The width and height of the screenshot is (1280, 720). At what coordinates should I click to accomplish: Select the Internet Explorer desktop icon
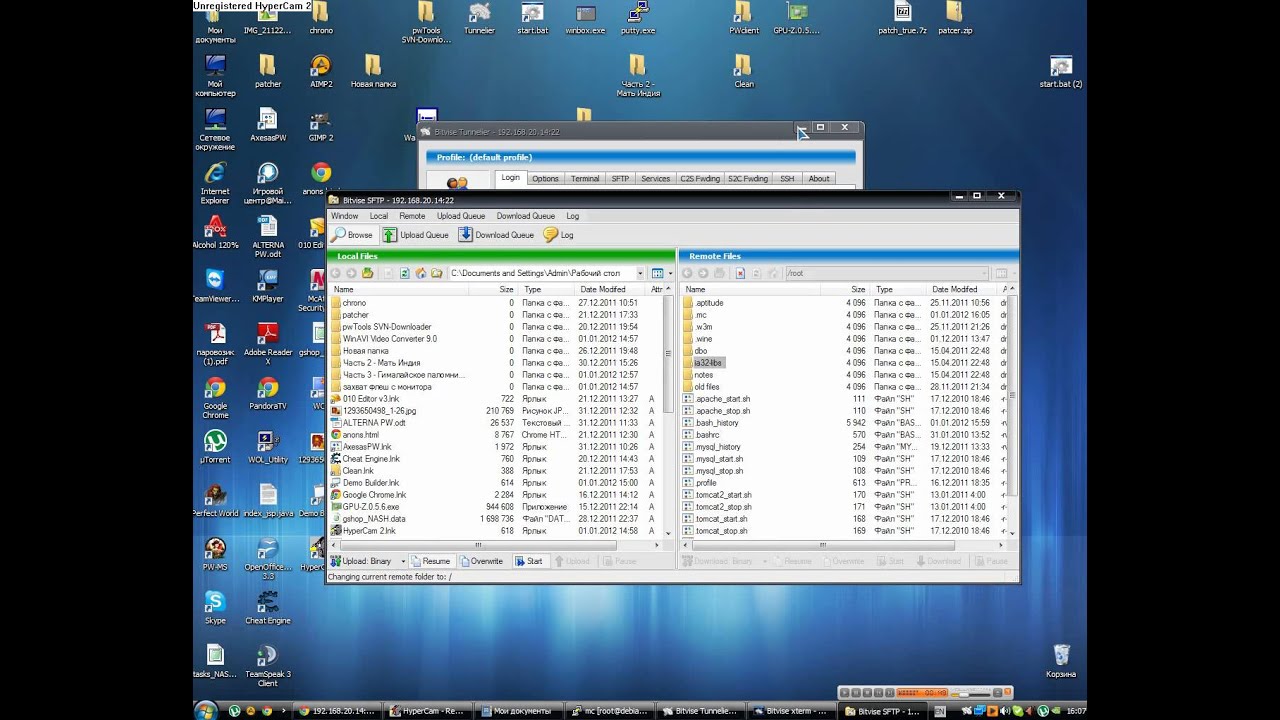(215, 183)
